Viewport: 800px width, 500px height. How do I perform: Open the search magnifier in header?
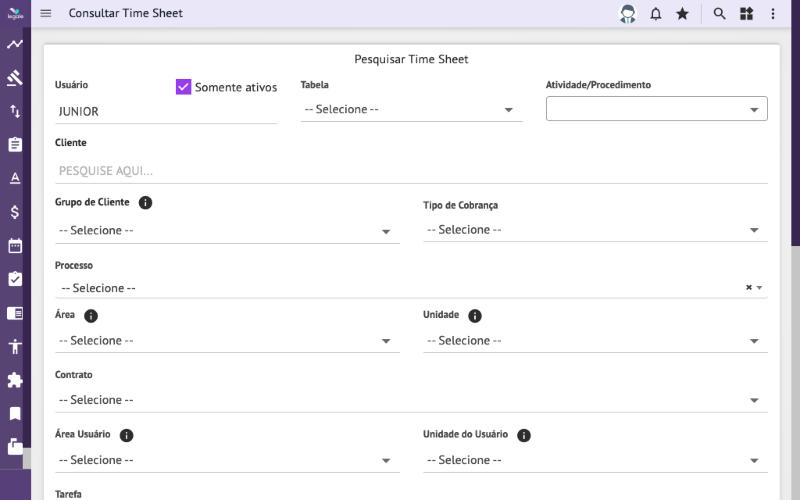tap(719, 14)
